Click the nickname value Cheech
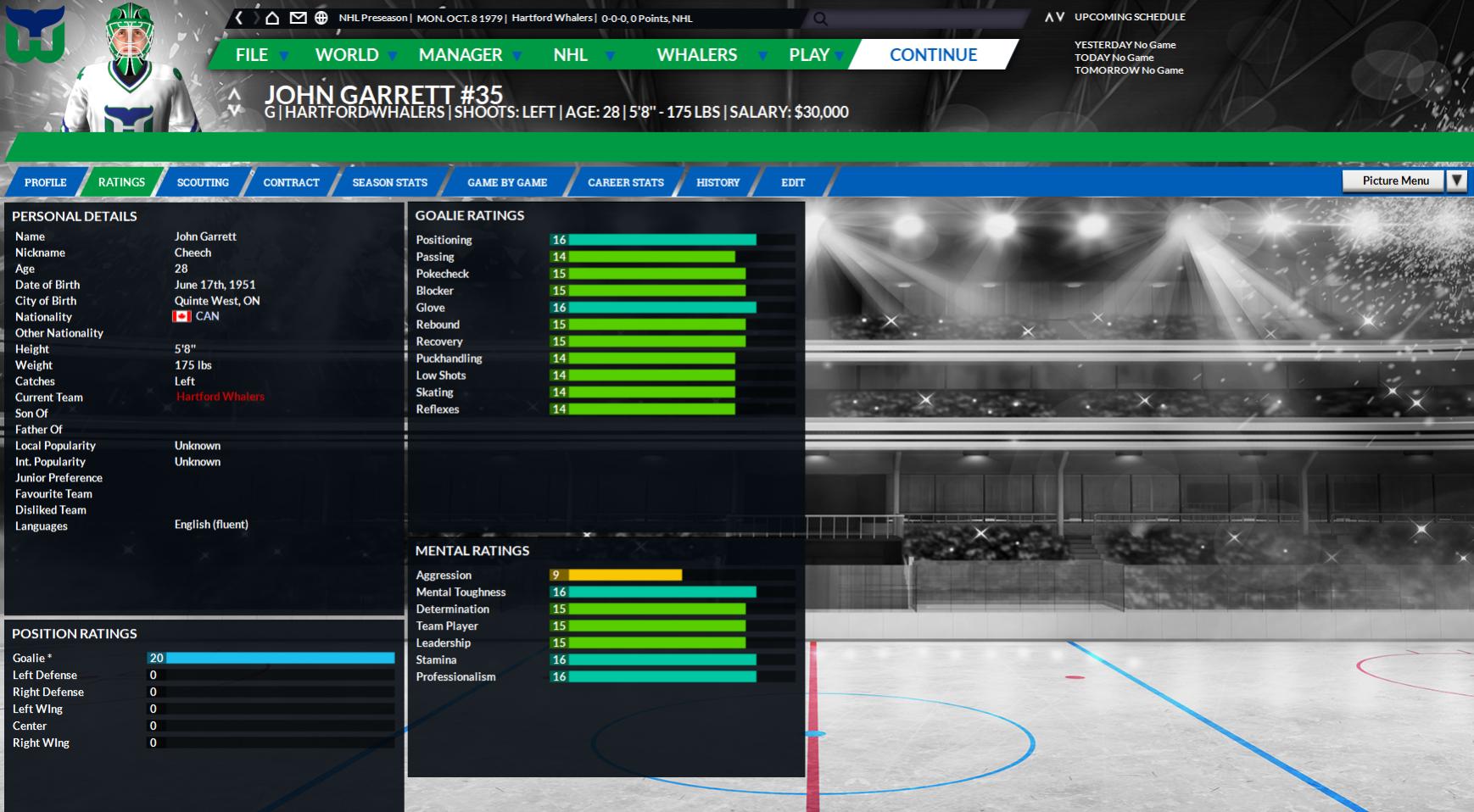 click(193, 253)
